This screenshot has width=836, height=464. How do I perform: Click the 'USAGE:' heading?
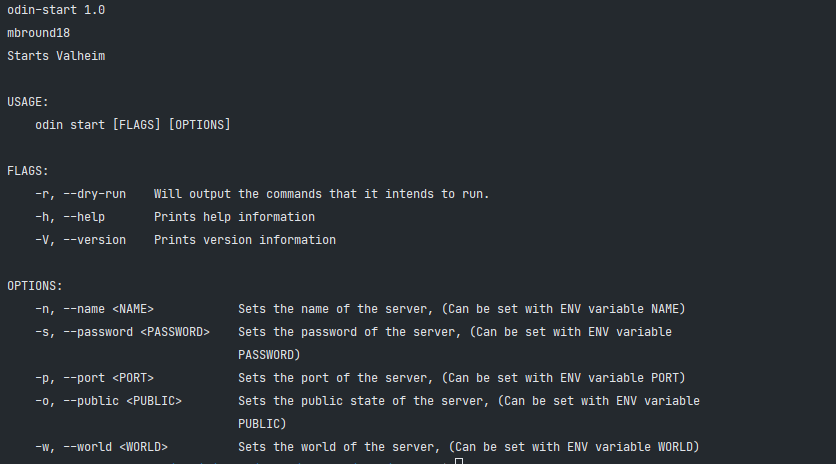coord(28,102)
